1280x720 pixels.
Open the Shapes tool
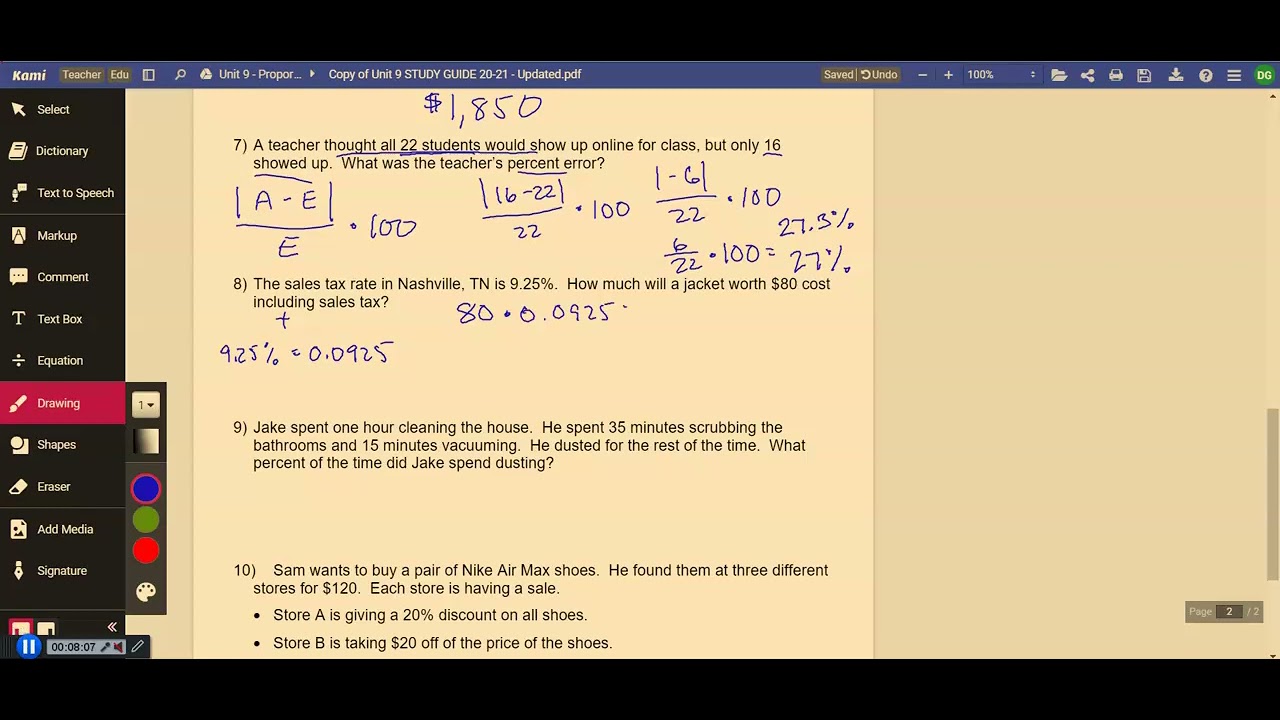pyautogui.click(x=62, y=445)
